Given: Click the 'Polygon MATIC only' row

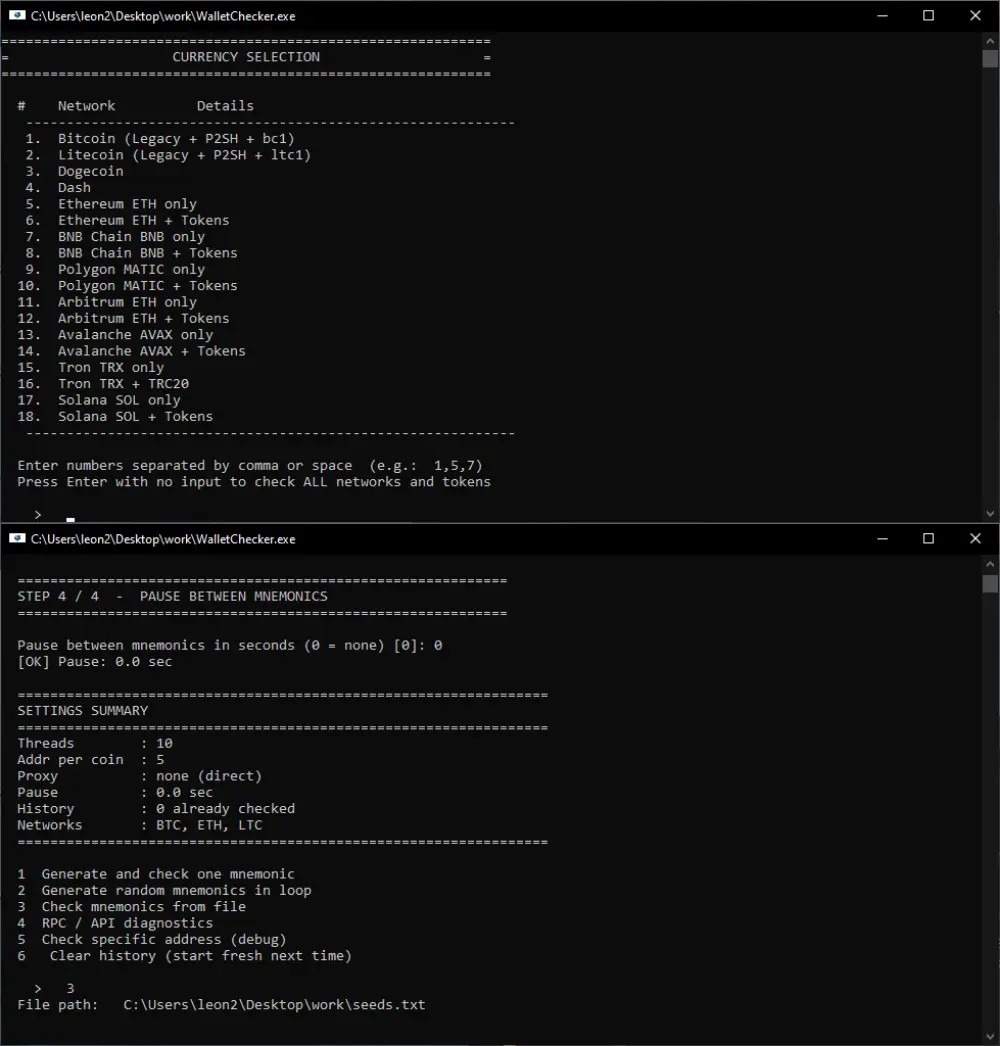Looking at the screenshot, I should (115, 270).
